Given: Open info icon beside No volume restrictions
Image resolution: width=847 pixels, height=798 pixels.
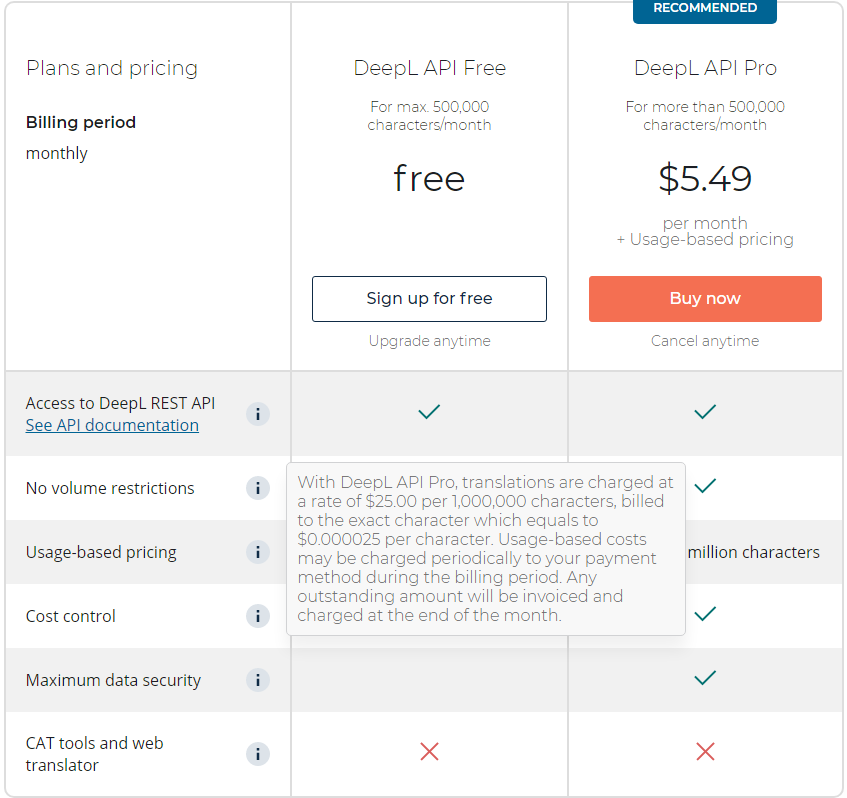Looking at the screenshot, I should tap(258, 488).
